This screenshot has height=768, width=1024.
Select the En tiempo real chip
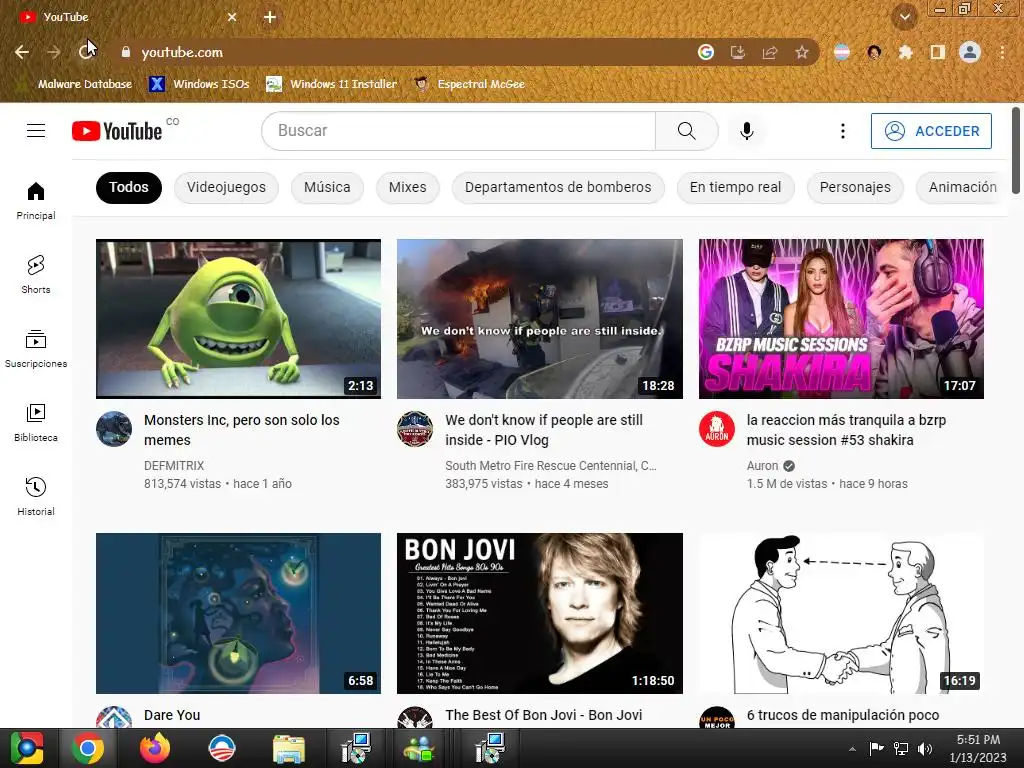[x=735, y=187]
